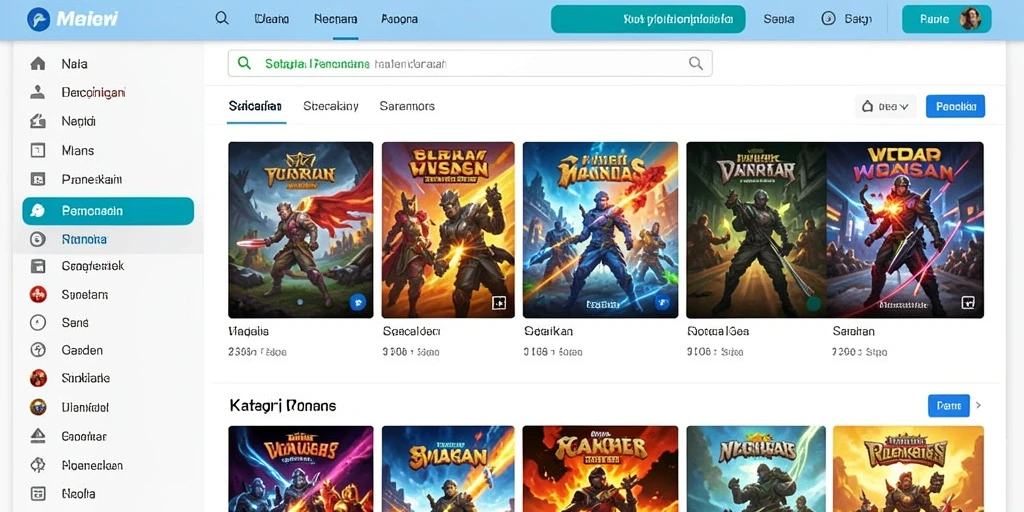This screenshot has width=1024, height=512.
Task: Open the tiea sort dropdown
Action: pyautogui.click(x=886, y=106)
